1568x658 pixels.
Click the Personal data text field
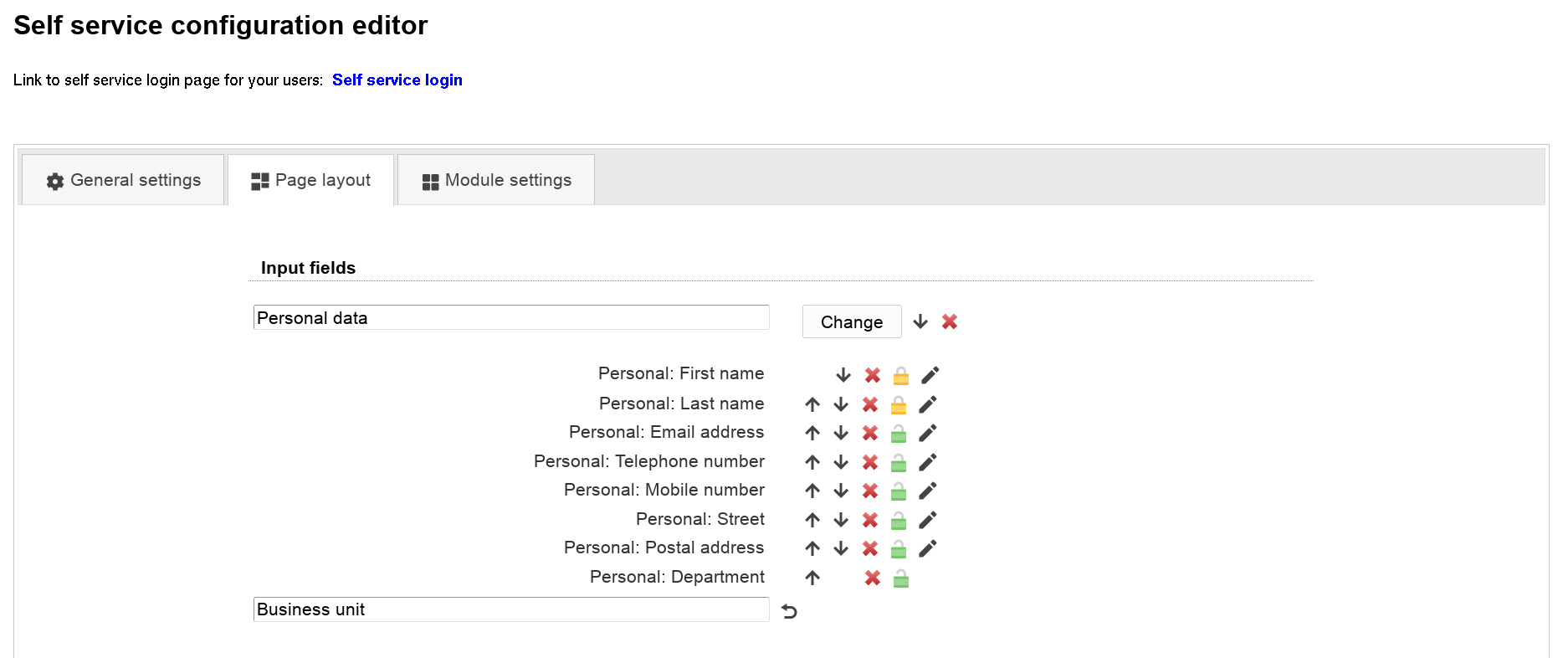coord(510,318)
